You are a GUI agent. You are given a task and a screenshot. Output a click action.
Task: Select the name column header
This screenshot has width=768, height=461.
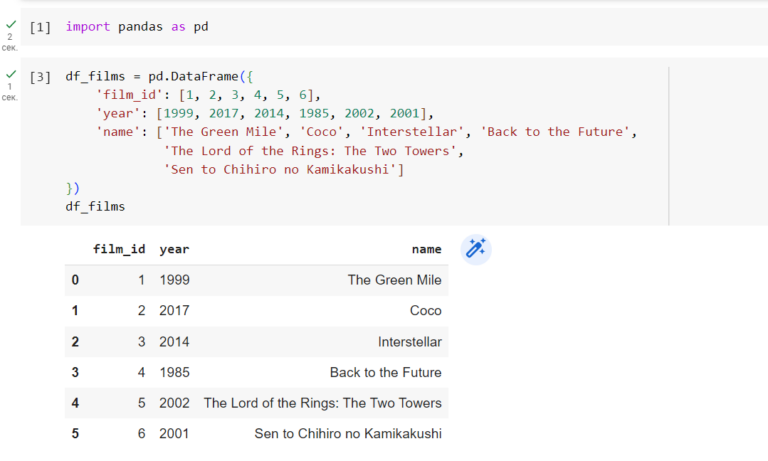426,249
